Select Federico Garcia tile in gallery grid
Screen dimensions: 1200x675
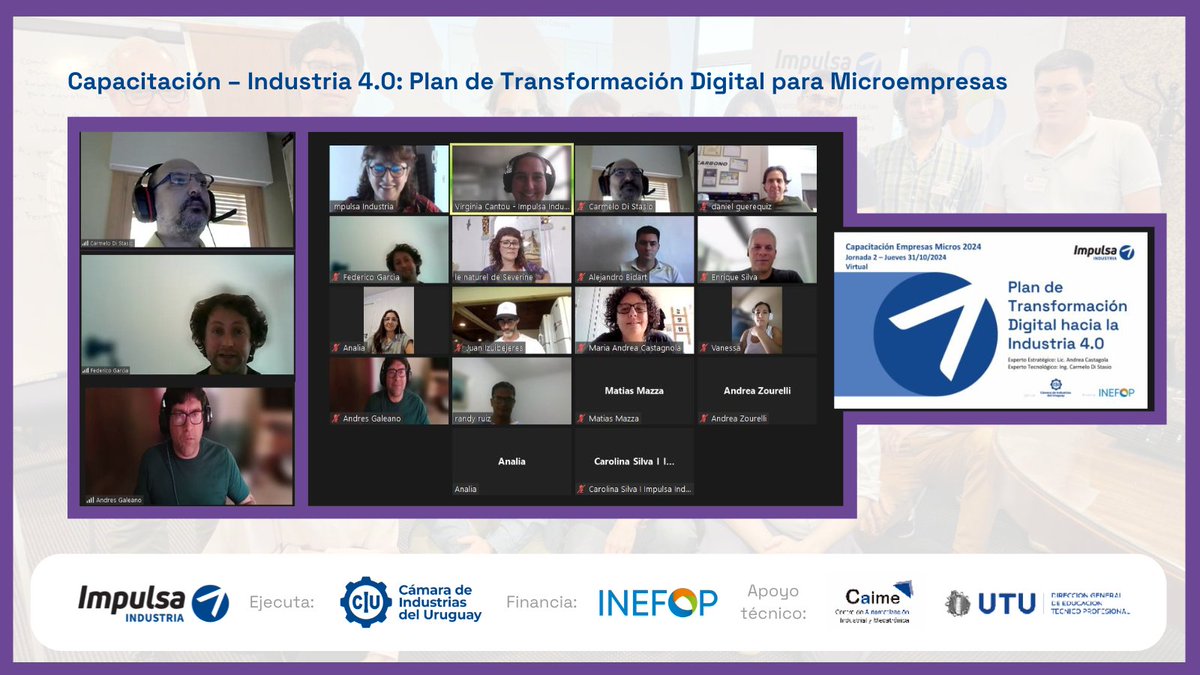click(389, 250)
